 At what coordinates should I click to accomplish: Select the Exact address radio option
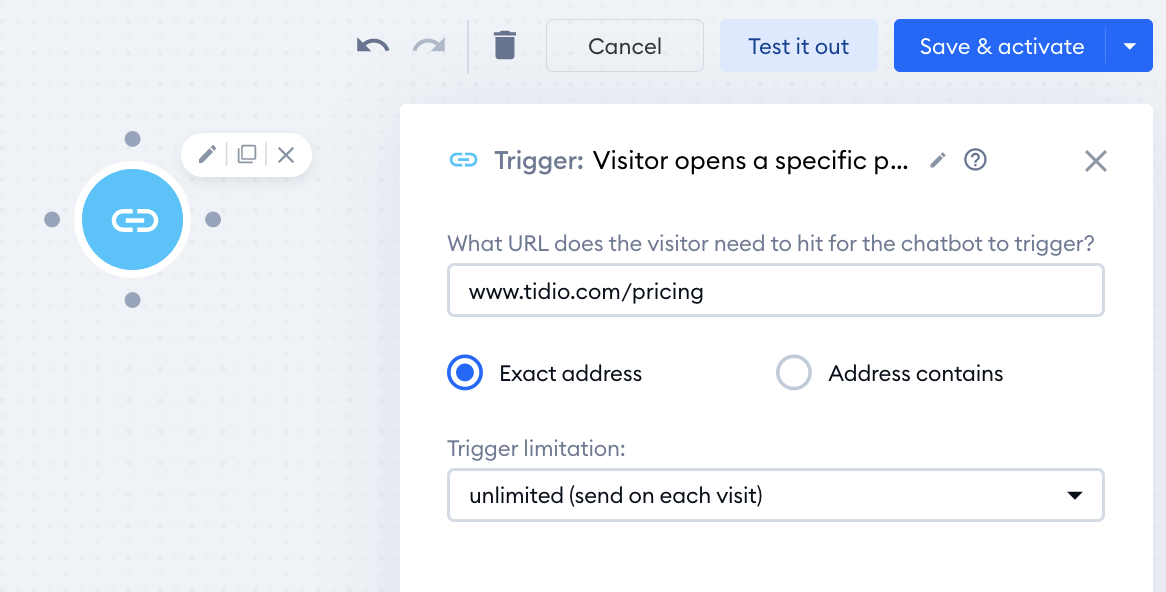coord(465,373)
